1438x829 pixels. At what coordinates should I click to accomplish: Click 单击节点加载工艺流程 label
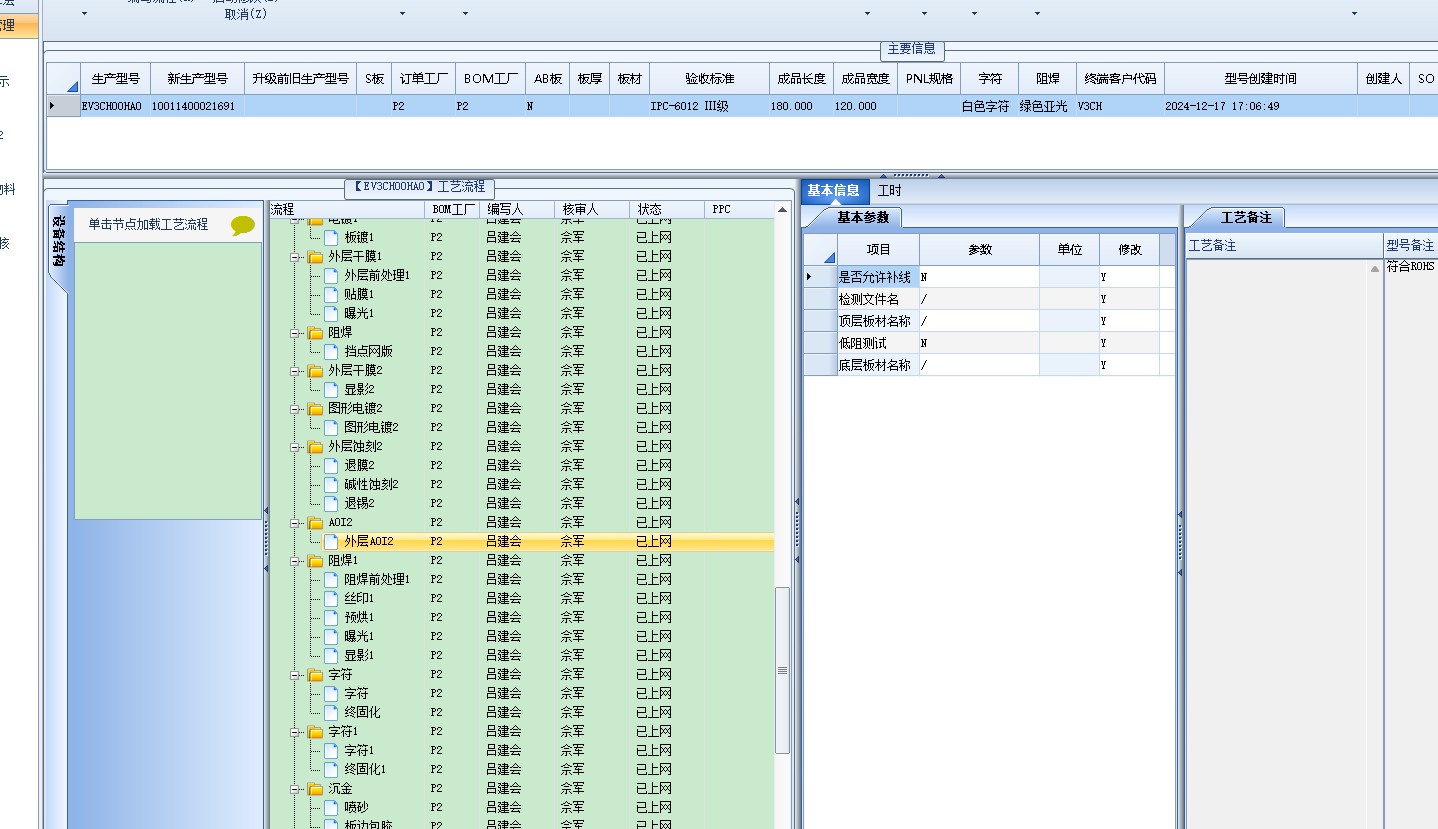pos(148,225)
